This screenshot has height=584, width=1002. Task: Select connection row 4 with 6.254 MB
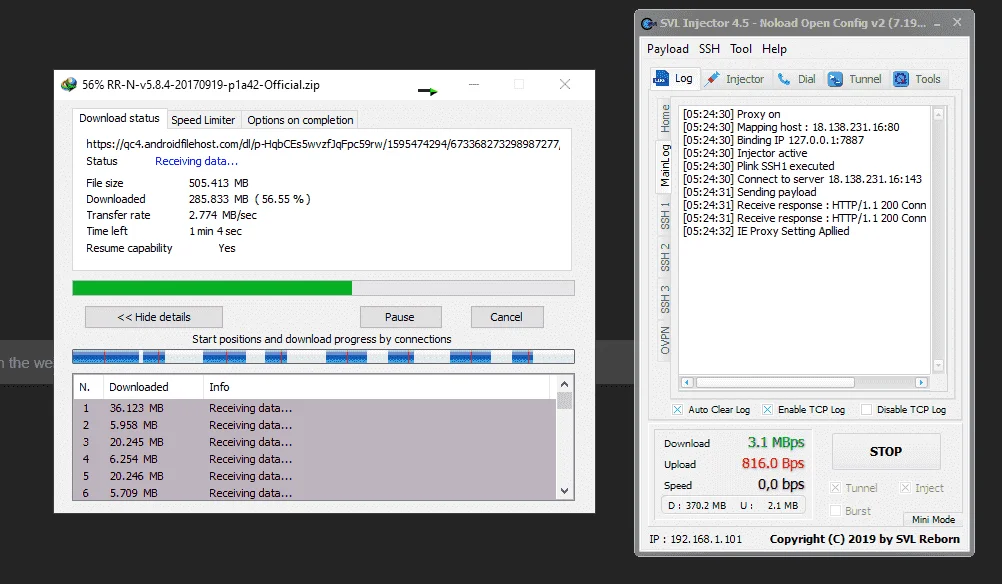[315, 459]
